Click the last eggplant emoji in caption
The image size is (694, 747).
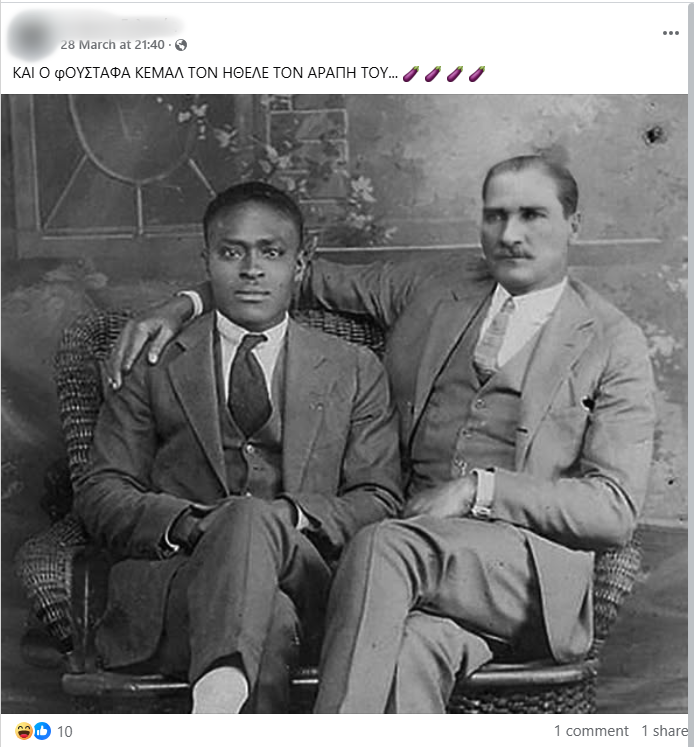pyautogui.click(x=477, y=74)
